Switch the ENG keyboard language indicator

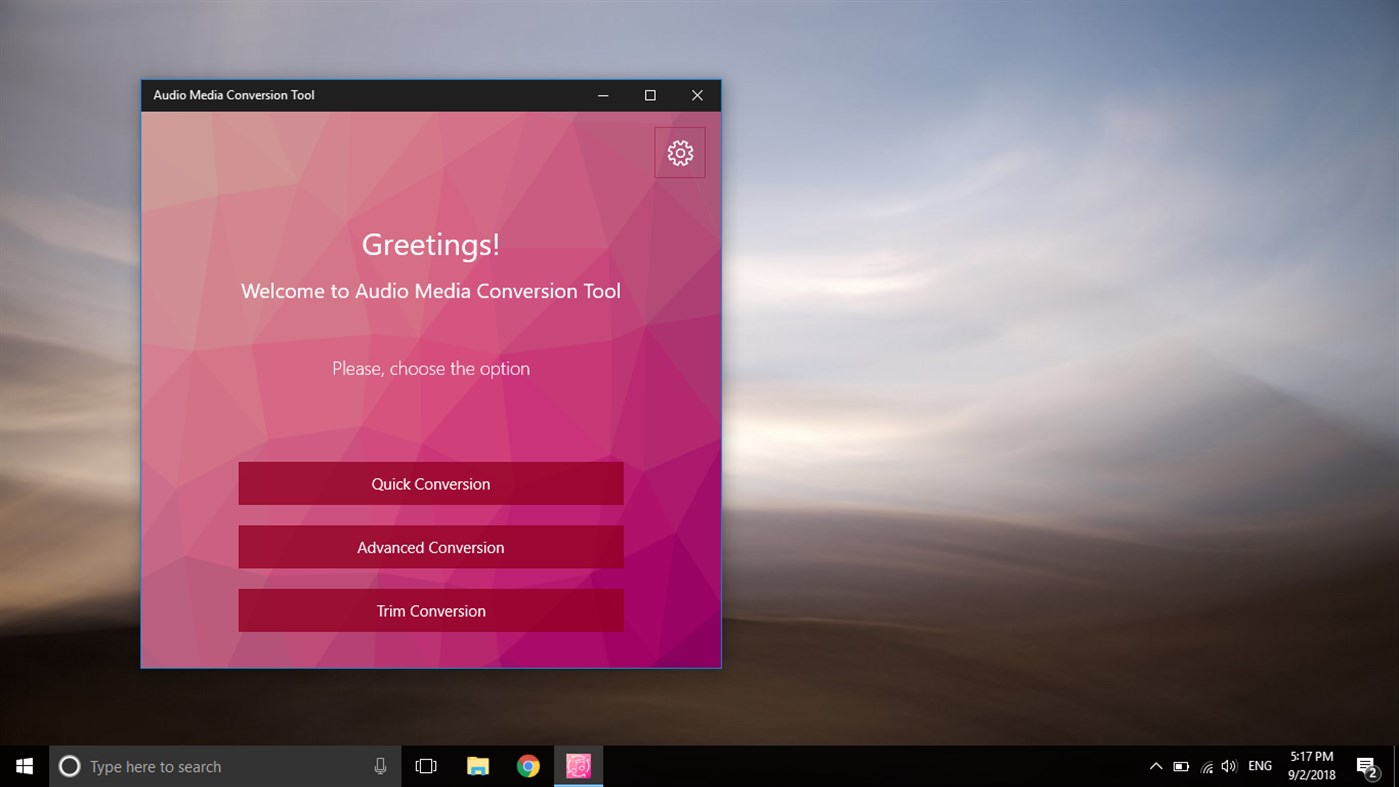coord(1259,766)
